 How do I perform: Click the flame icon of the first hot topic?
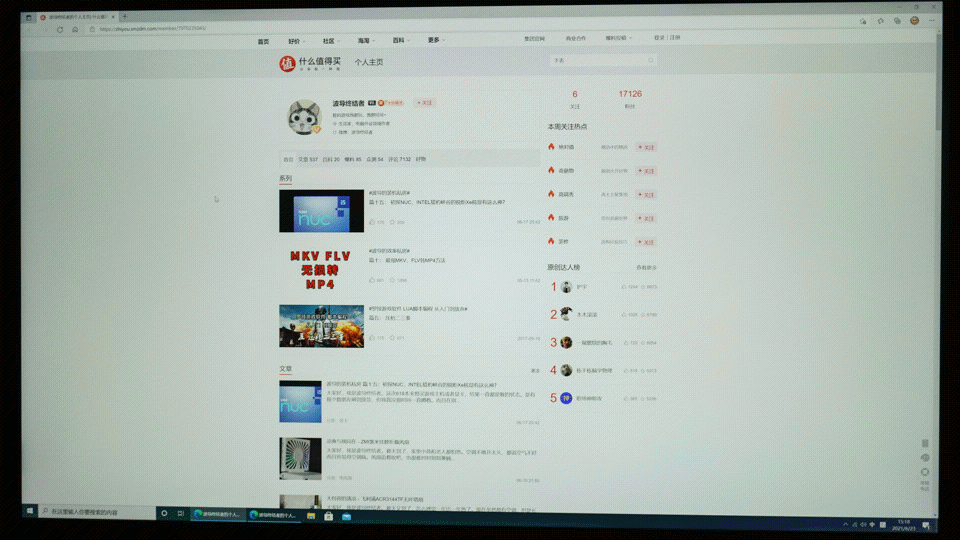[551, 146]
